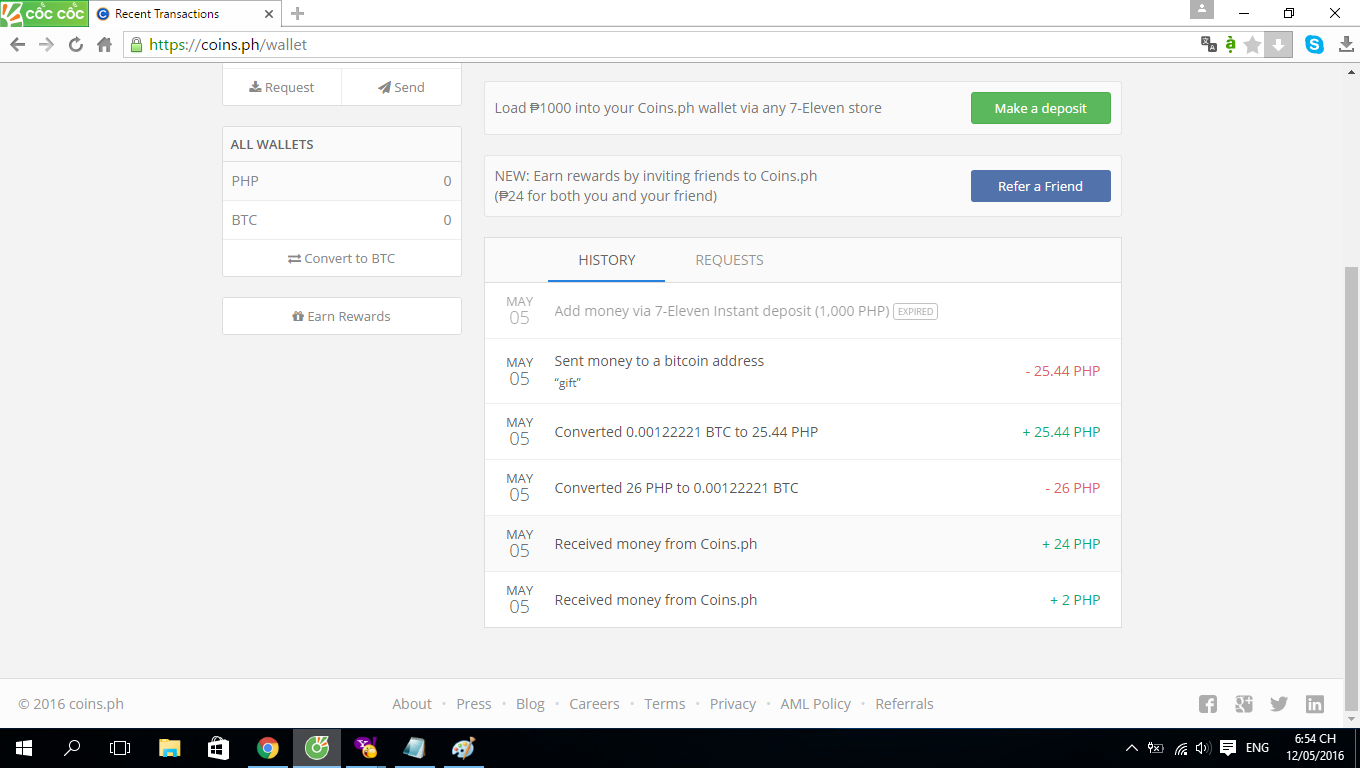Visit the coins.ph LinkedIn icon

pyautogui.click(x=1315, y=704)
